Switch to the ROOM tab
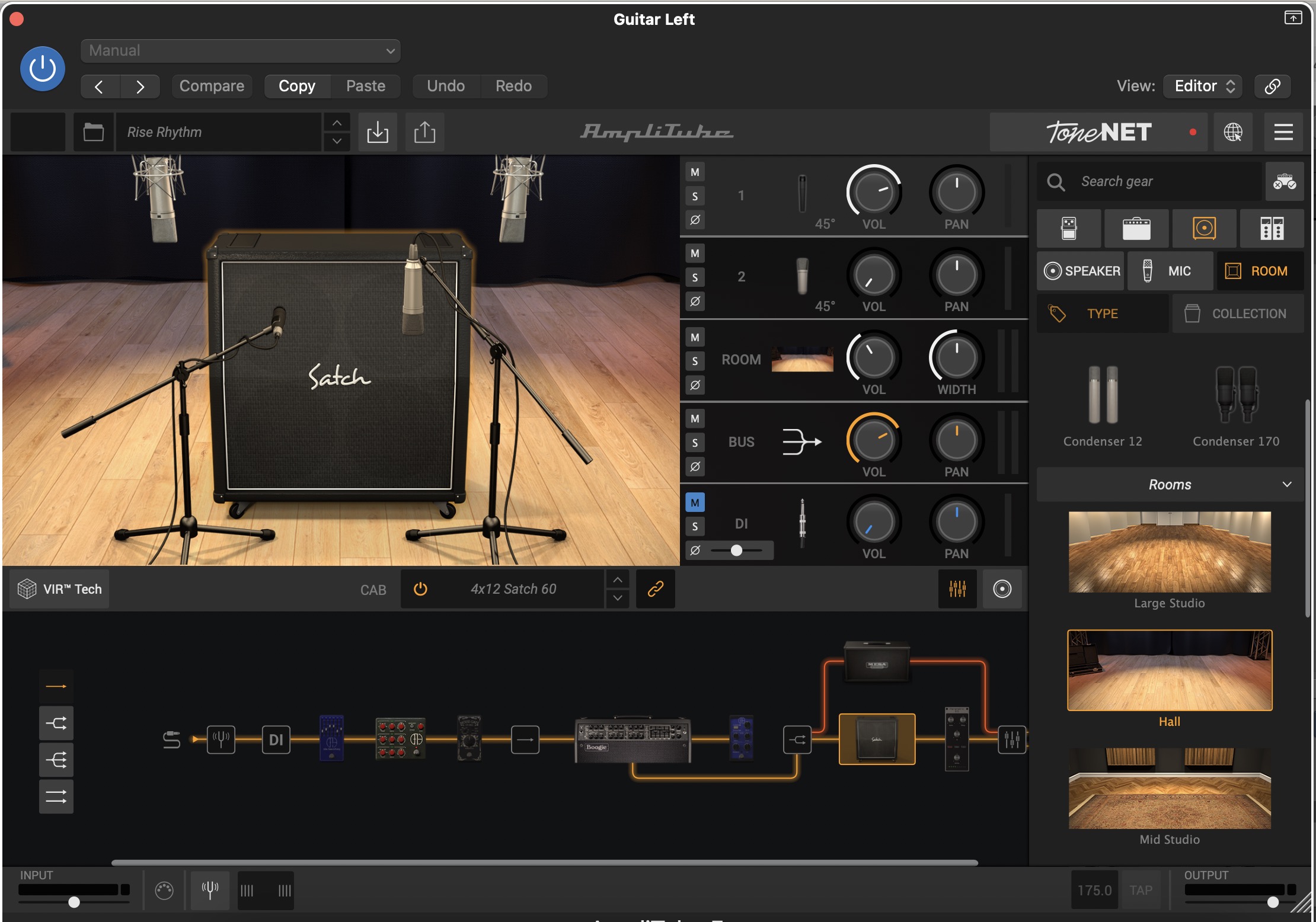 [1260, 271]
